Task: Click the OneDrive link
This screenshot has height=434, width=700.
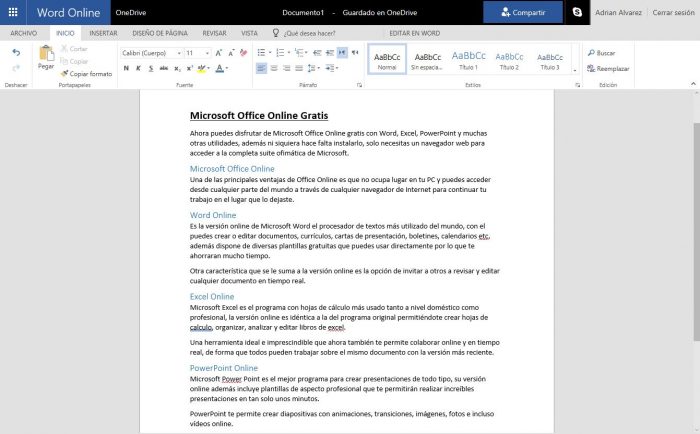Action: 131,13
